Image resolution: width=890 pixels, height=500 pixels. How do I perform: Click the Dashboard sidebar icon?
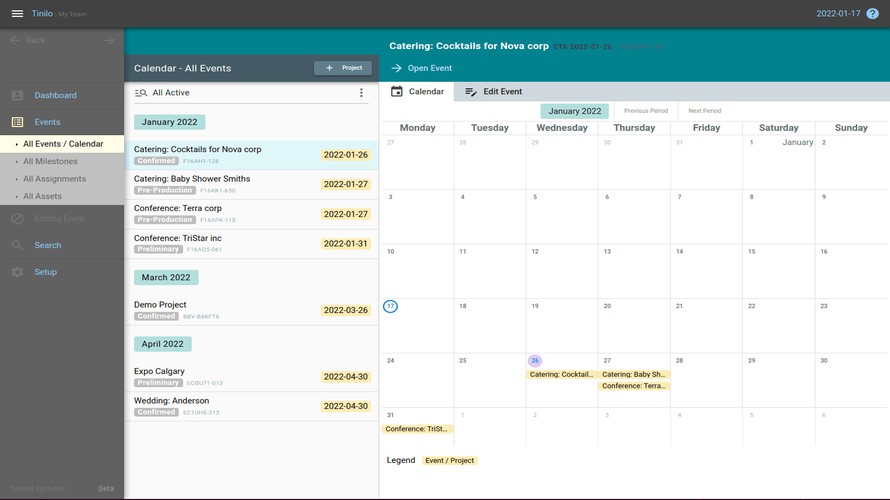[18, 95]
